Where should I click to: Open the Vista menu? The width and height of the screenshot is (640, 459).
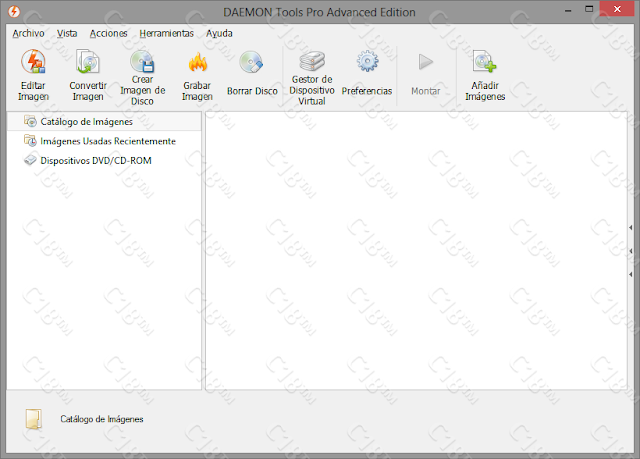coord(67,33)
